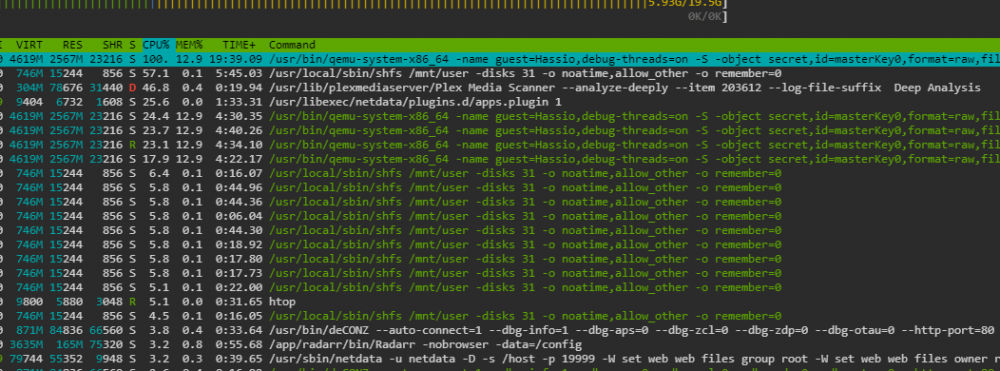1000x371 pixels.
Task: Sort processes by the VIRT column header
Action: [29, 45]
